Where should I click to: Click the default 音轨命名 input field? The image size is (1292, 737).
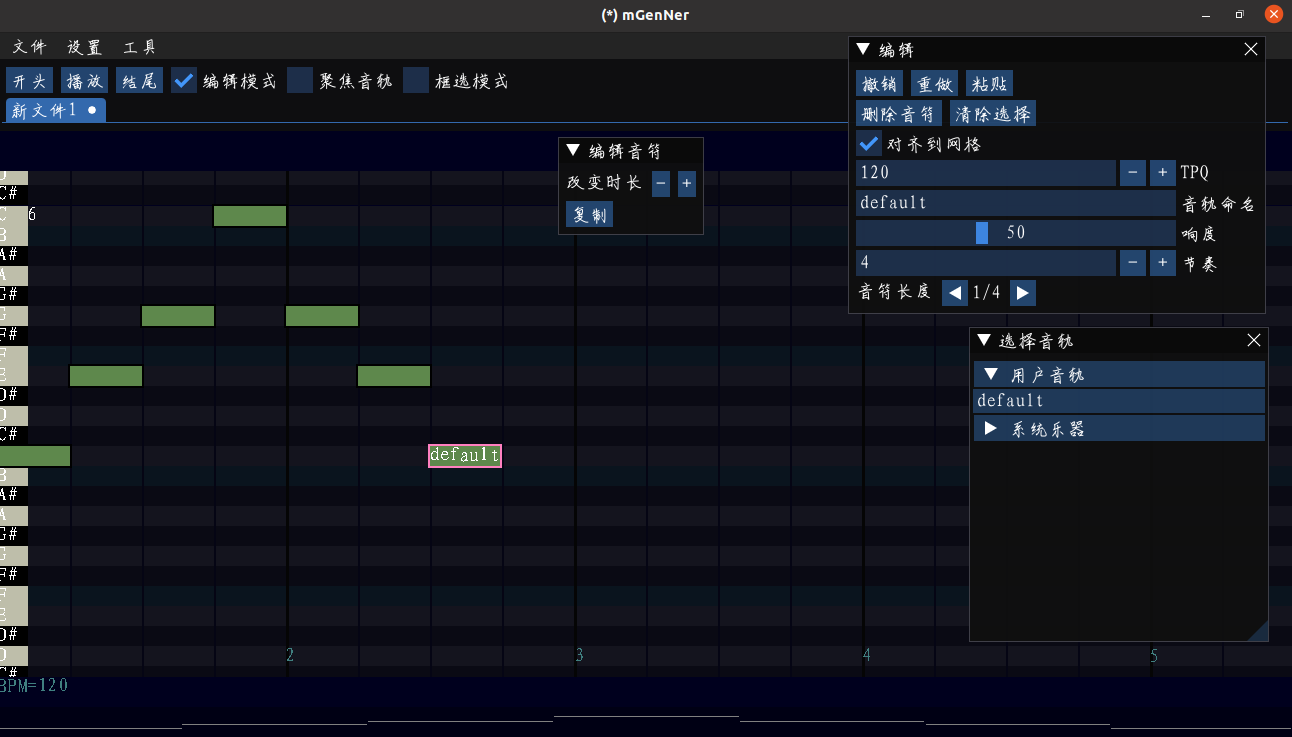click(x=1014, y=202)
